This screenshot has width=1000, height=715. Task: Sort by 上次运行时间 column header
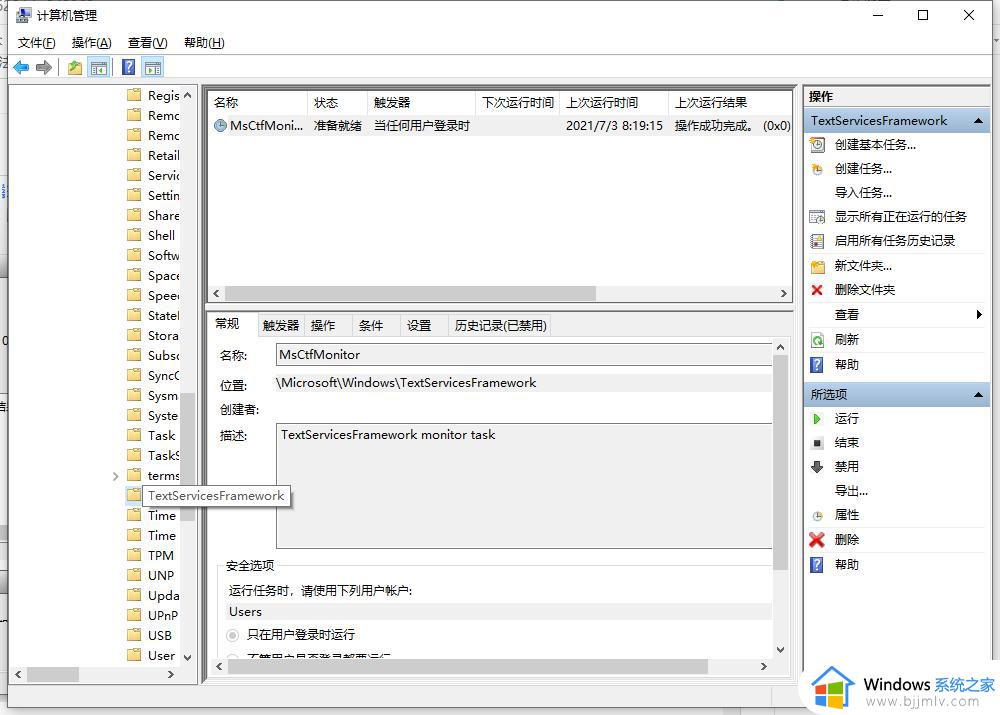click(614, 103)
